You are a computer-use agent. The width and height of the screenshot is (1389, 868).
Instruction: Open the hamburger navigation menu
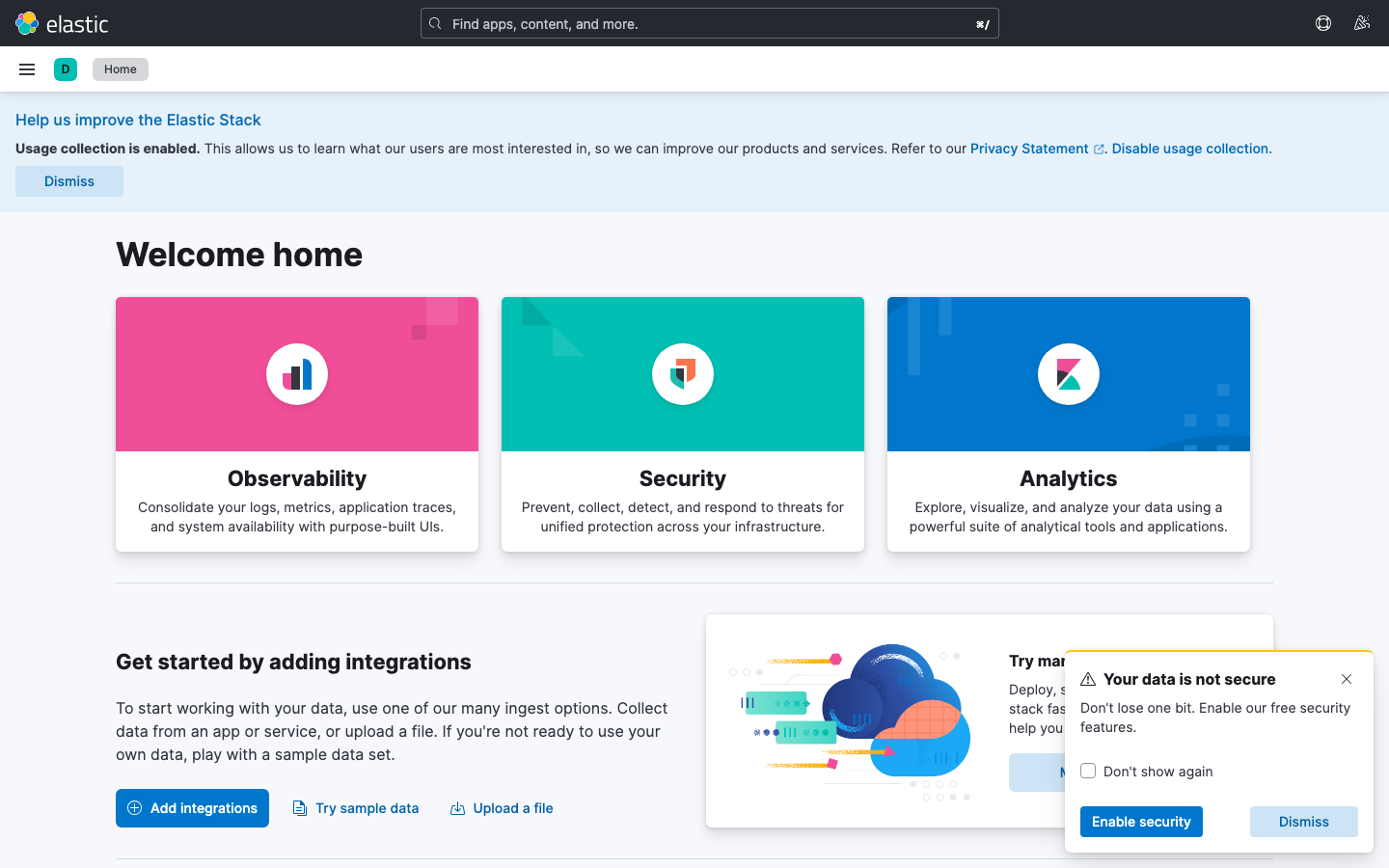coord(27,69)
